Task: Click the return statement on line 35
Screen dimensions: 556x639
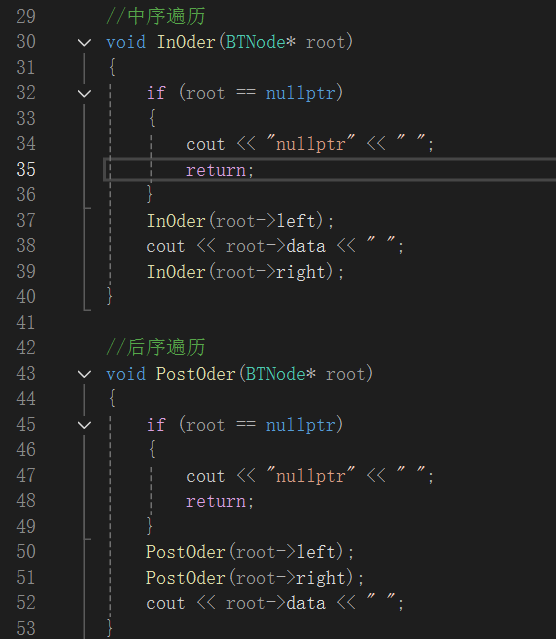Action: pos(220,170)
